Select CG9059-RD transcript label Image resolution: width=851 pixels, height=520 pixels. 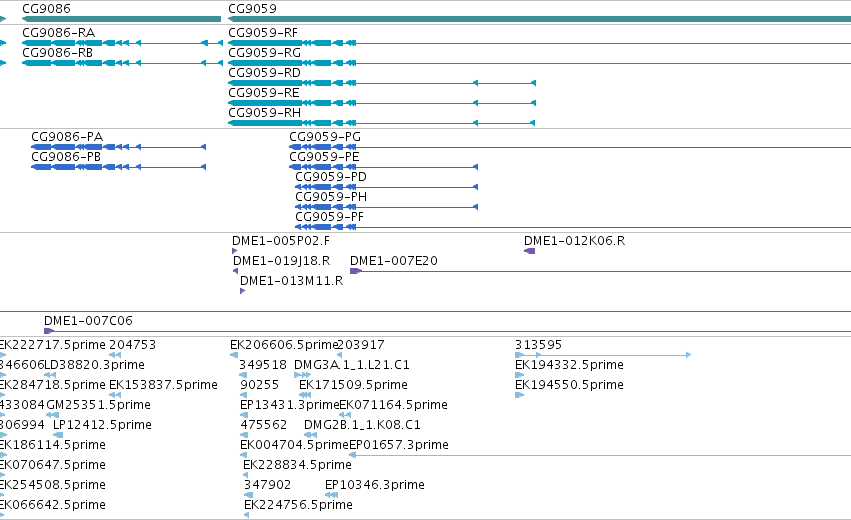(264, 73)
